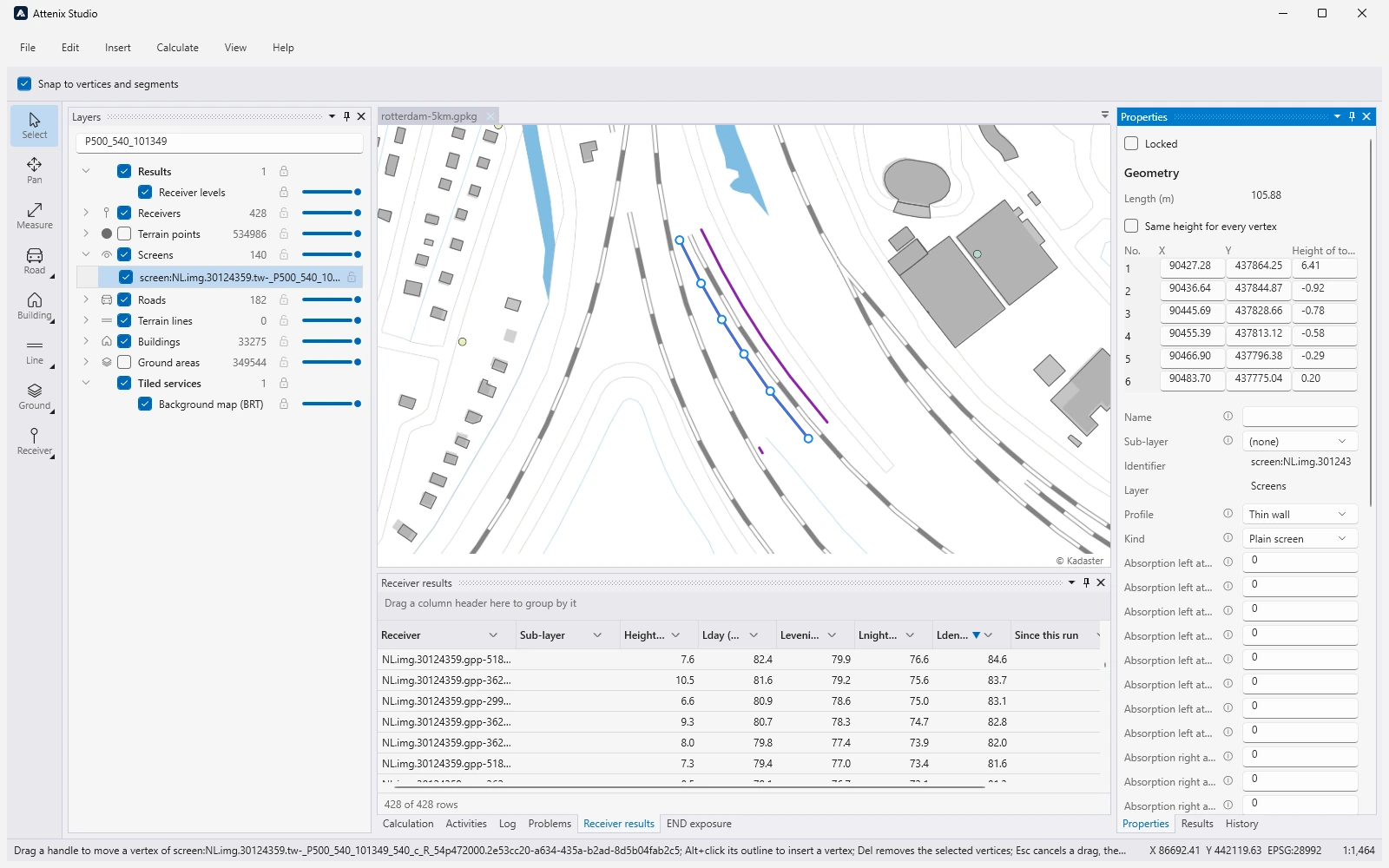Select the Building tool
The image size is (1389, 868).
pyautogui.click(x=35, y=306)
